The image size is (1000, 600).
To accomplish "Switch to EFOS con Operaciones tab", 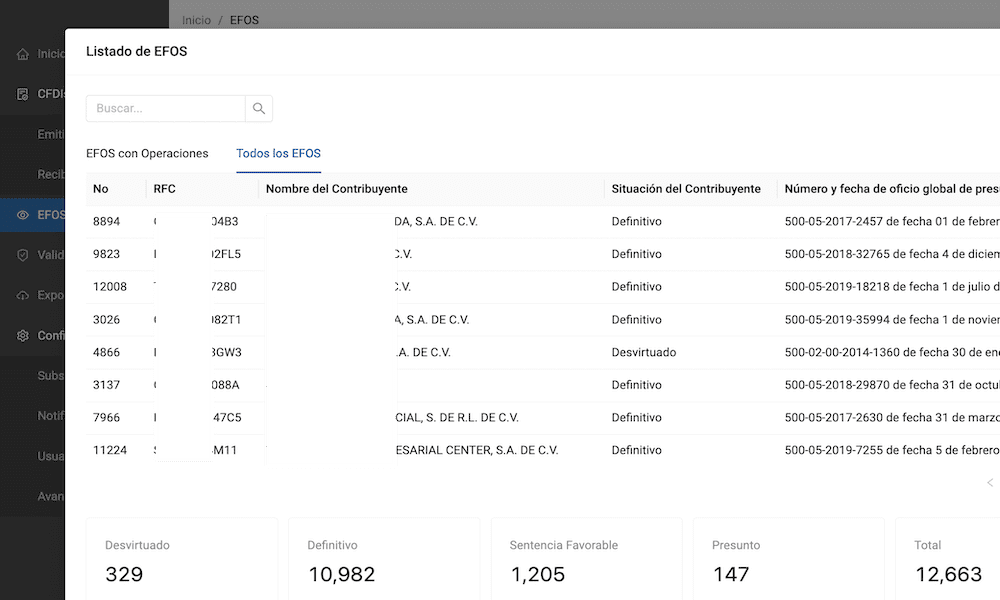I will [147, 154].
